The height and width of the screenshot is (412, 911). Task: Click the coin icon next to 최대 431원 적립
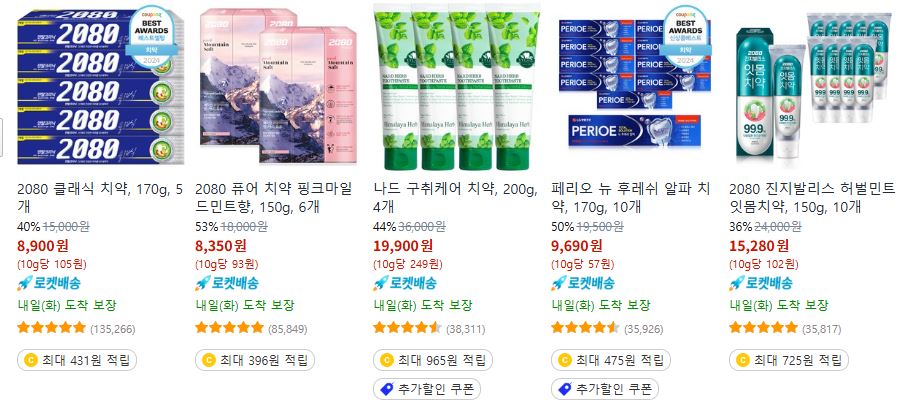tap(30, 360)
